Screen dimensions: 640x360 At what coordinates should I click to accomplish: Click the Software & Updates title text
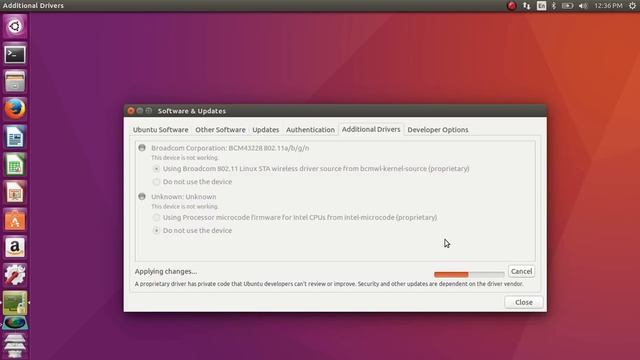pyautogui.click(x=191, y=111)
